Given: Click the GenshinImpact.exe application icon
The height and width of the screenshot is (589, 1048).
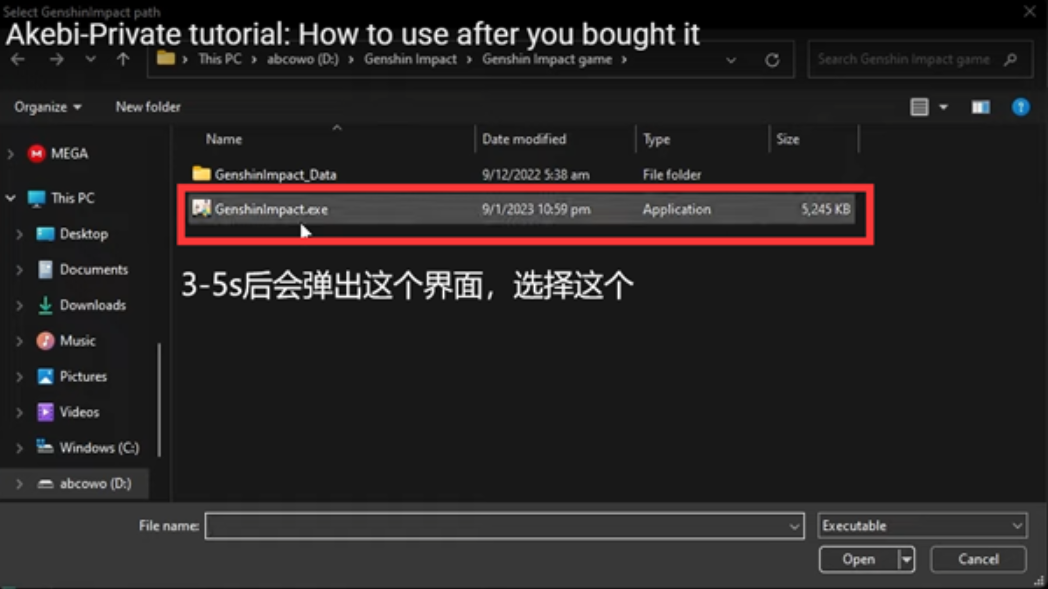Looking at the screenshot, I should tap(201, 209).
